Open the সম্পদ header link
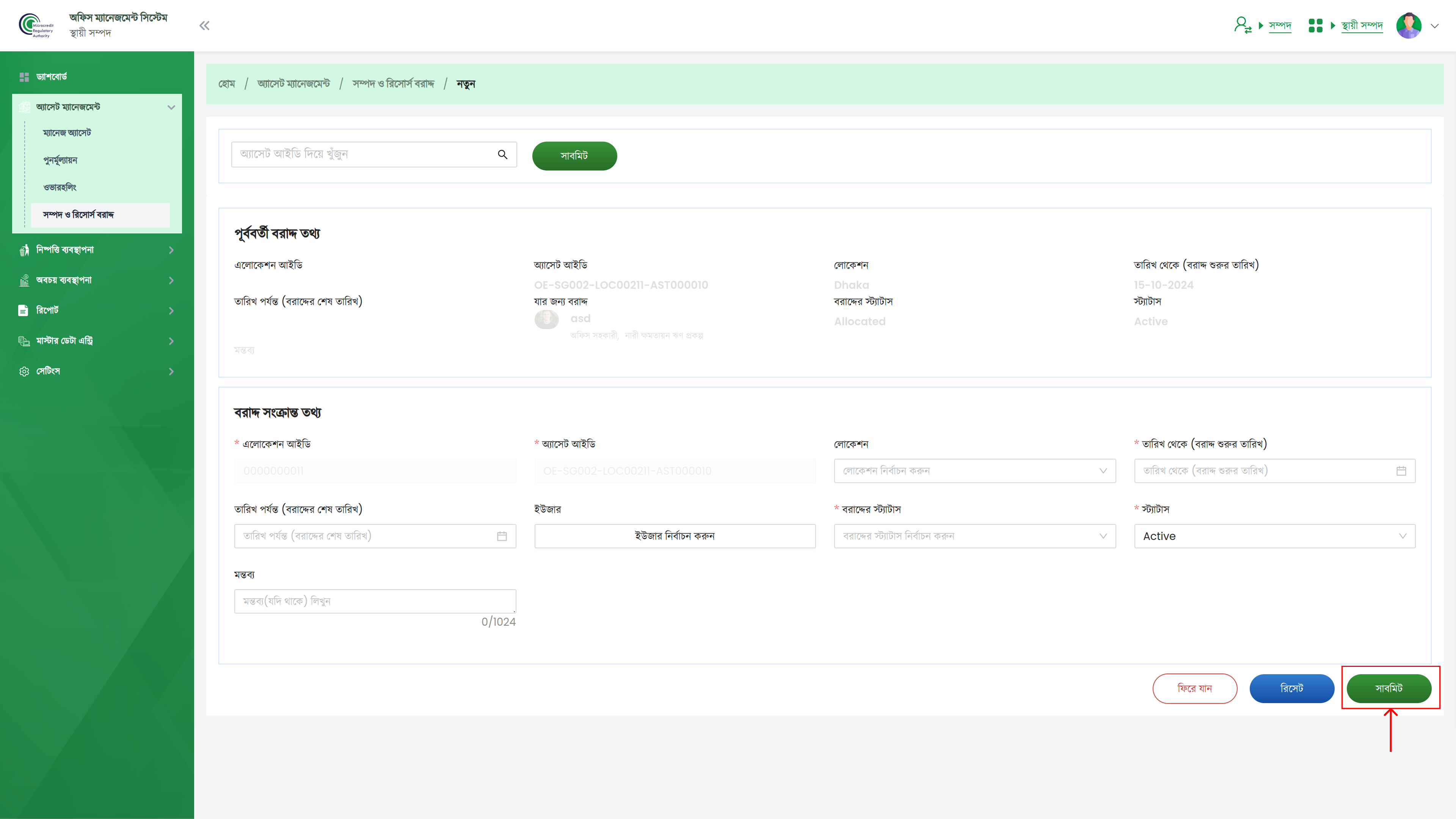This screenshot has width=1456, height=819. (1280, 25)
